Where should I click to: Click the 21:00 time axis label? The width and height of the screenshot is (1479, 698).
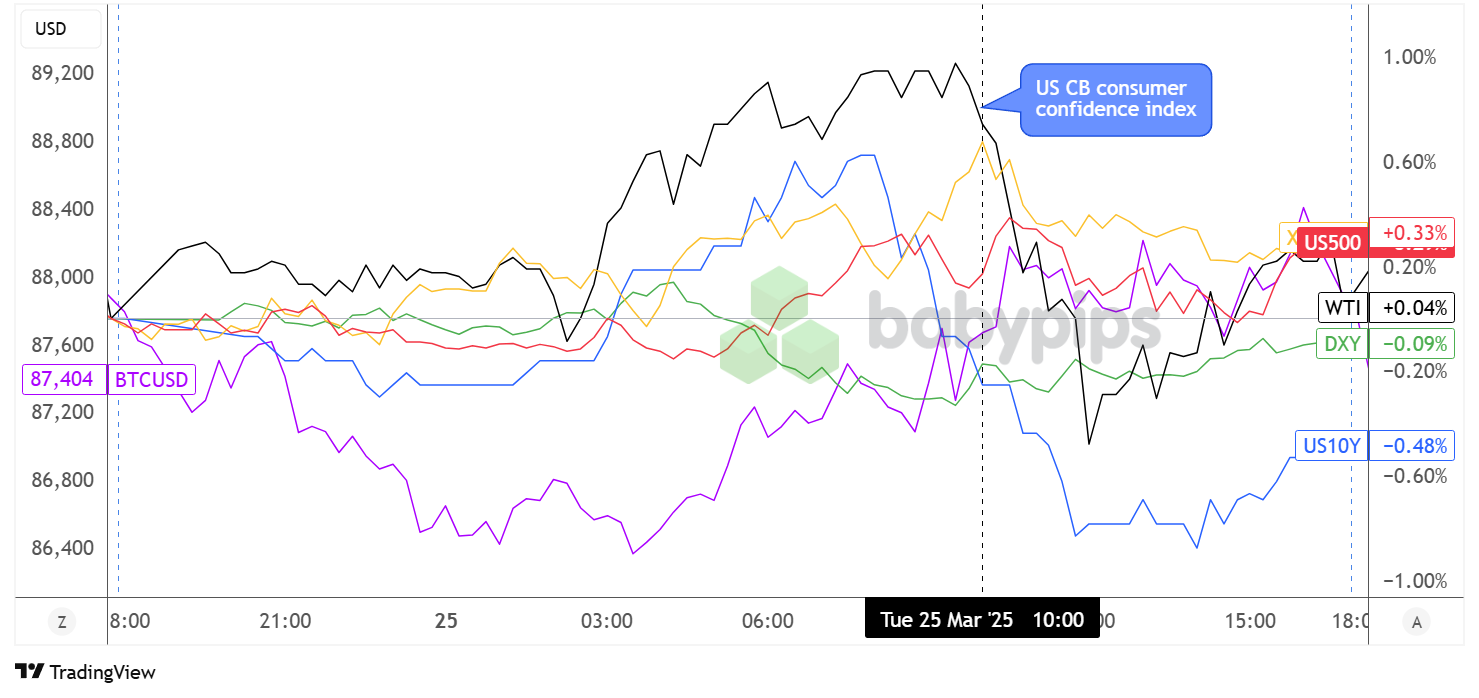(285, 621)
